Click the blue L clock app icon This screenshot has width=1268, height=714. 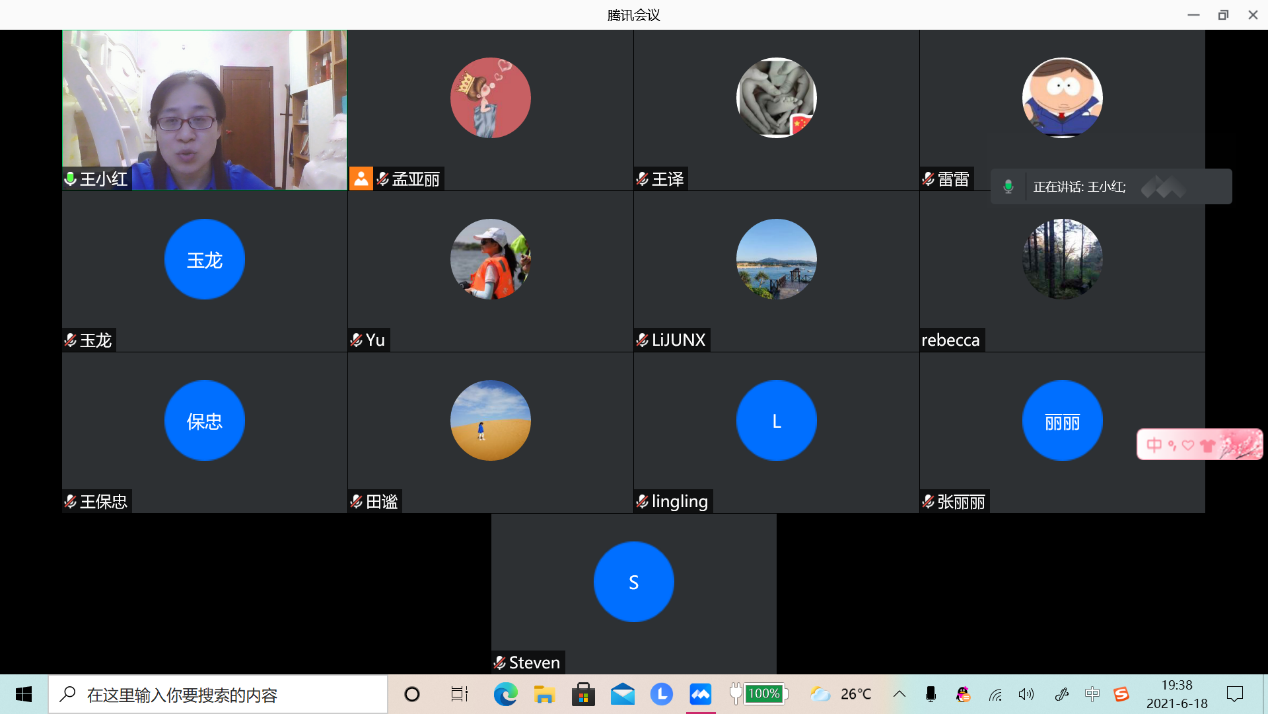coord(661,694)
